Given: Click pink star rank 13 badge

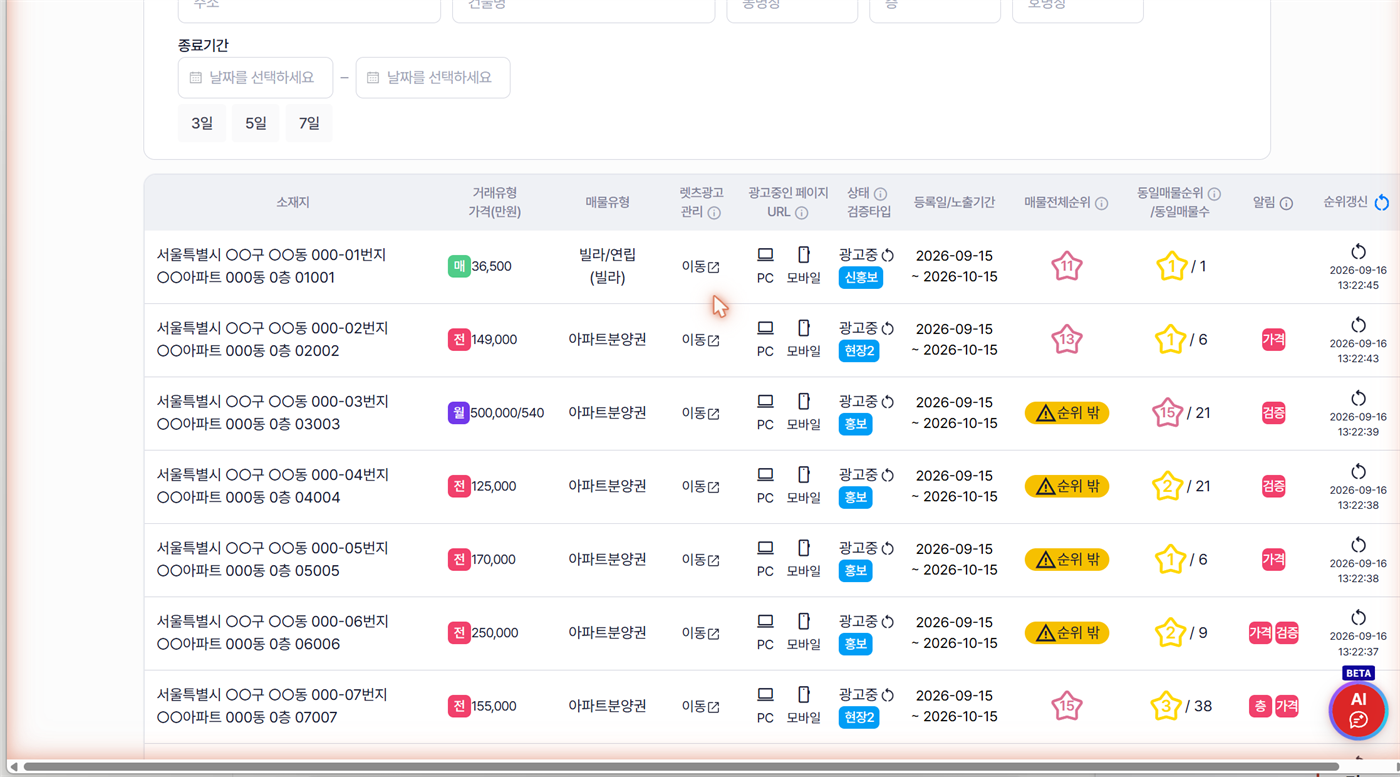Looking at the screenshot, I should tap(1067, 340).
